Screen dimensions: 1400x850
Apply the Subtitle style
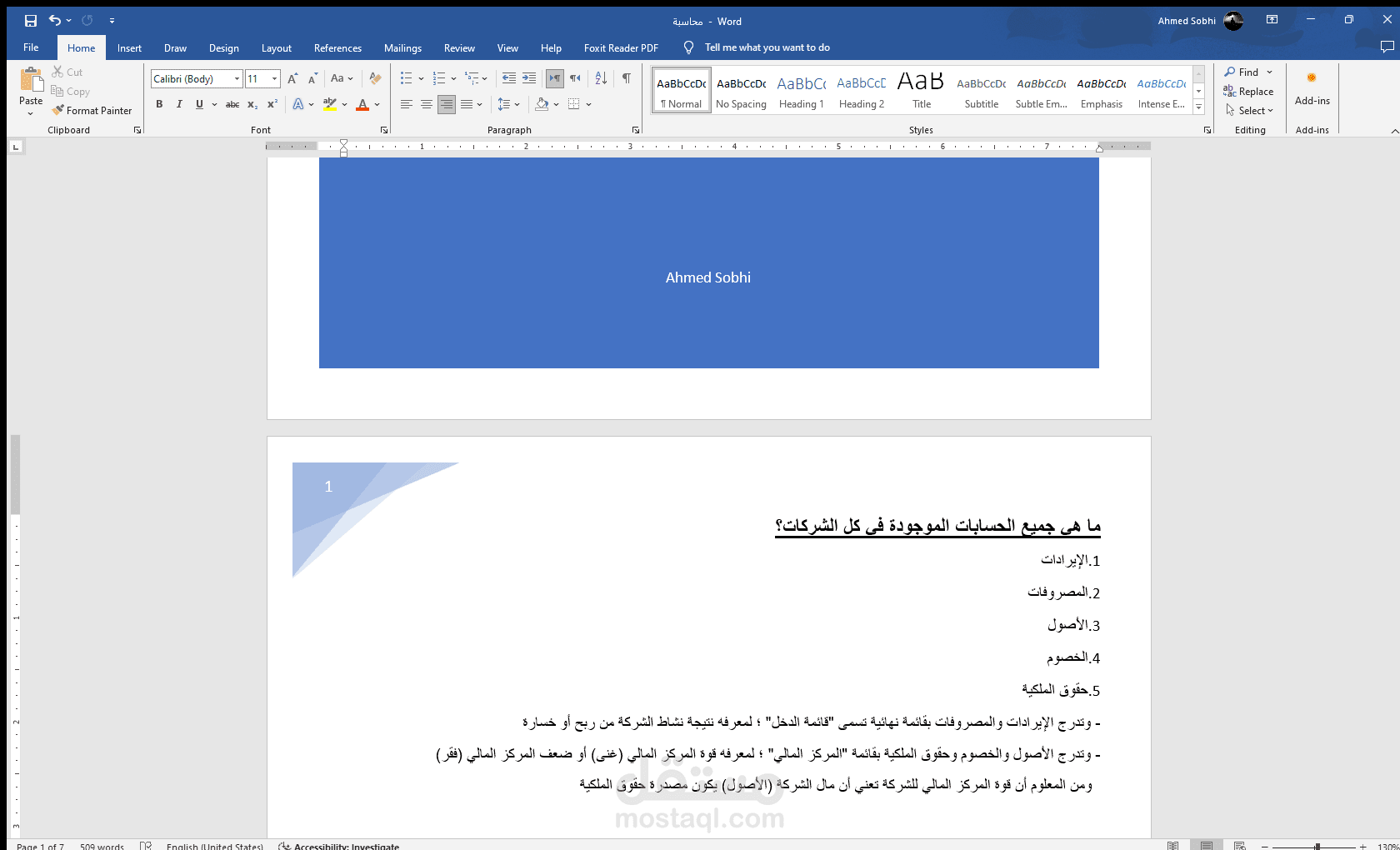click(981, 90)
